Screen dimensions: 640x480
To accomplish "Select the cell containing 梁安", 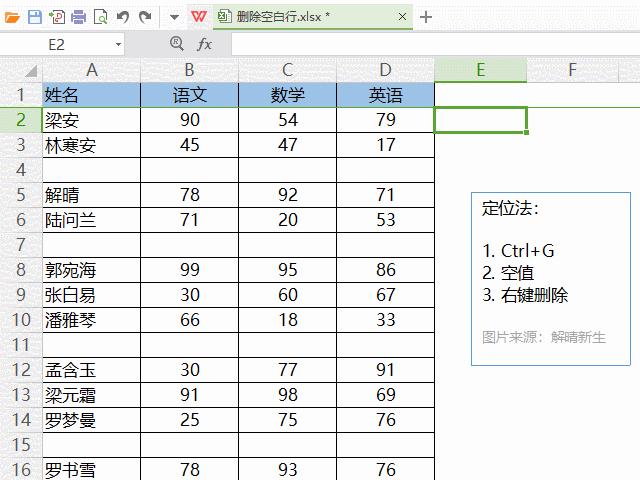I will click(91, 120).
